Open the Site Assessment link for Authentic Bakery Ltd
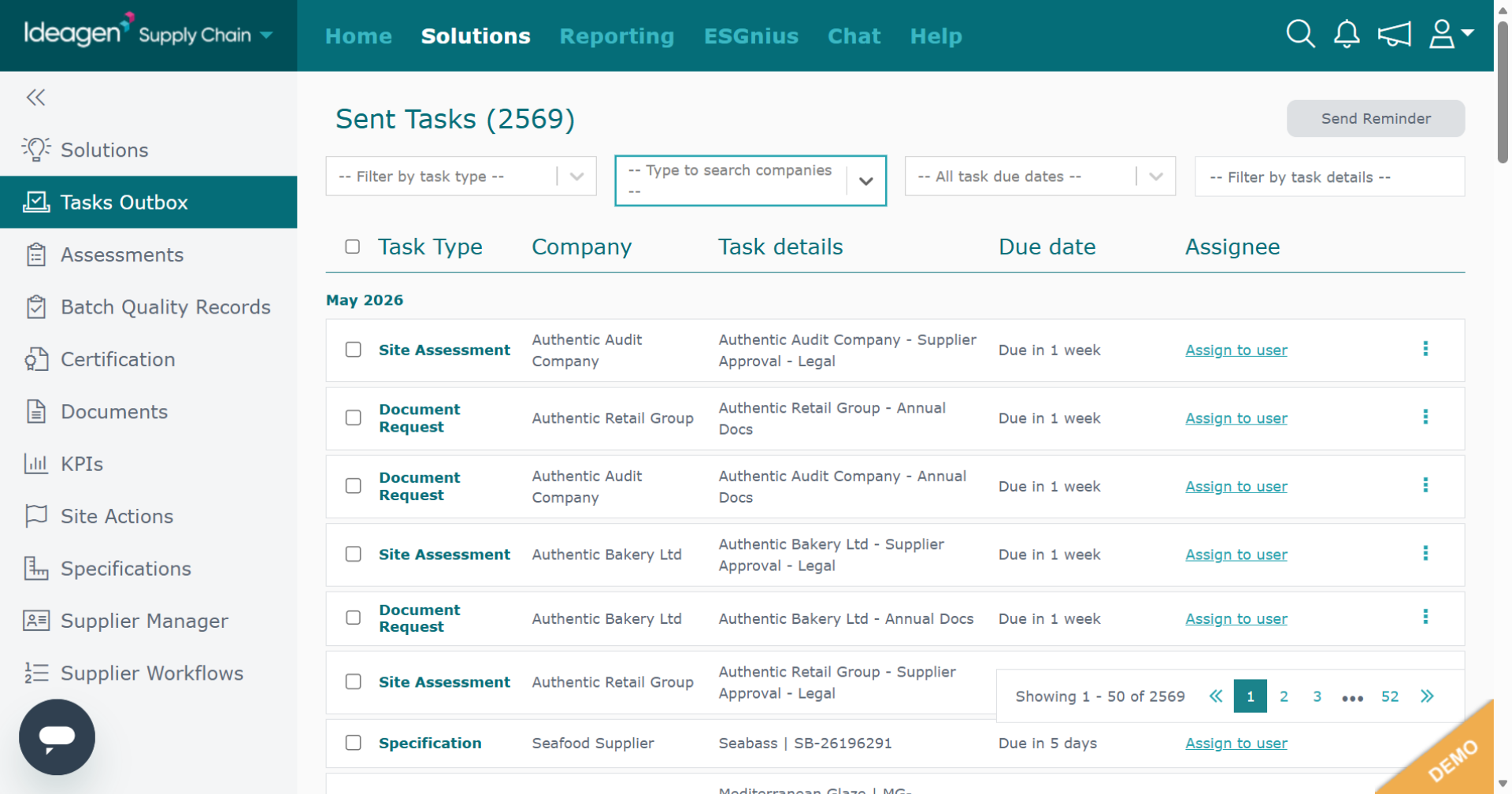This screenshot has width=1512, height=794. tap(444, 555)
